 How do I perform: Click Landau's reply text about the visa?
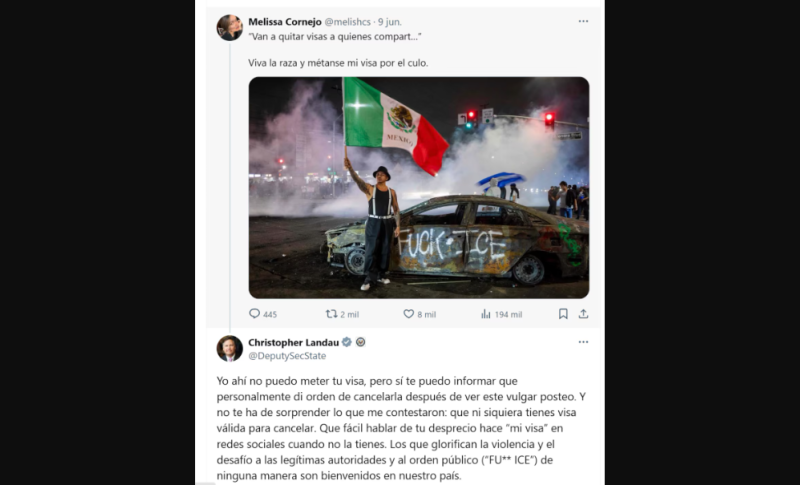(396, 428)
